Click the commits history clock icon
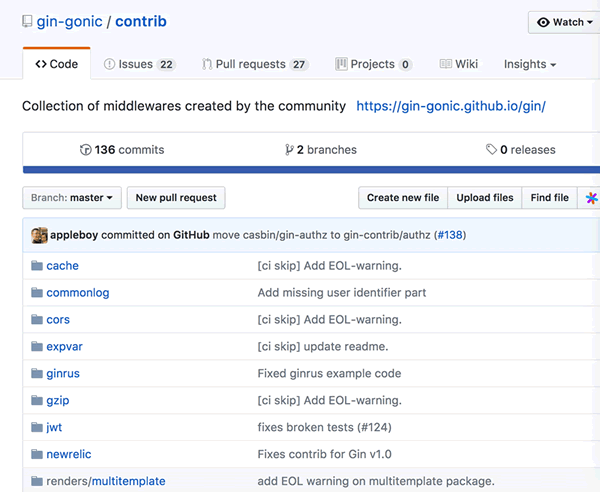 point(85,150)
